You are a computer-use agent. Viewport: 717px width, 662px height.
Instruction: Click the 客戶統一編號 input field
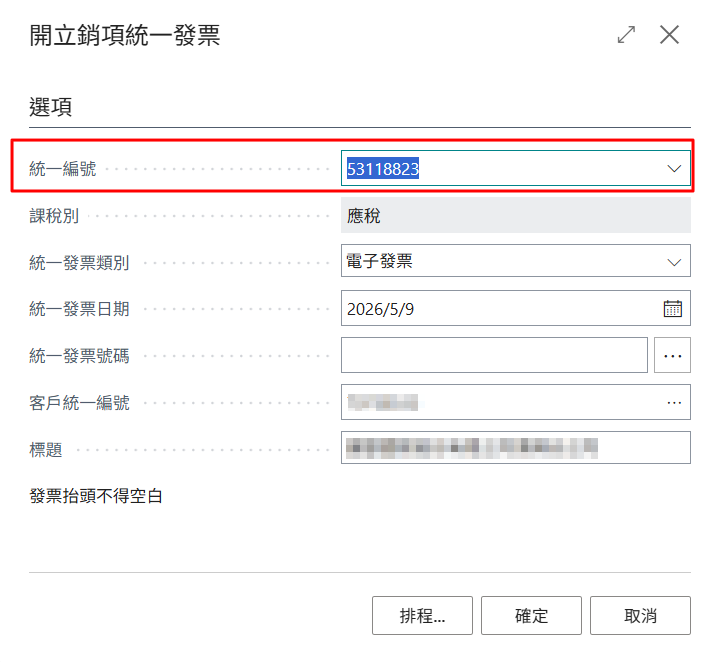tap(516, 402)
